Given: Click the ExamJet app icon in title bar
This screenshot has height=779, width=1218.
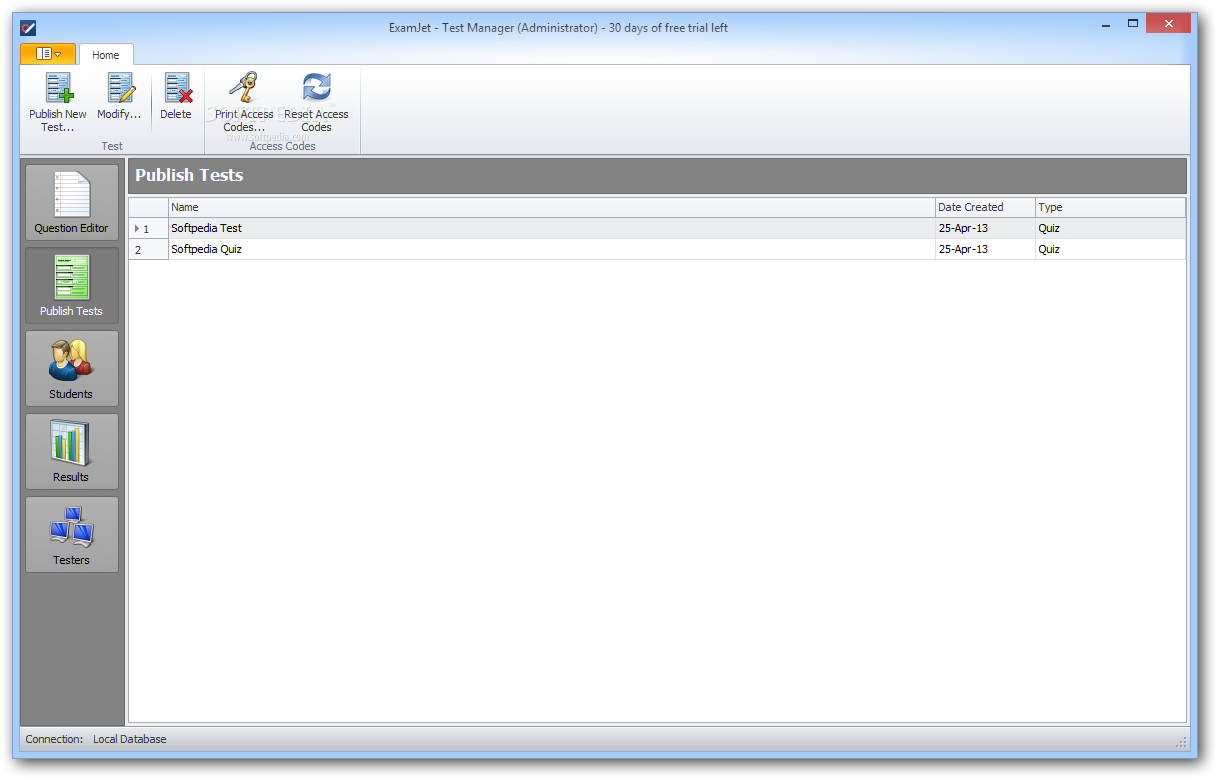Looking at the screenshot, I should point(28,28).
